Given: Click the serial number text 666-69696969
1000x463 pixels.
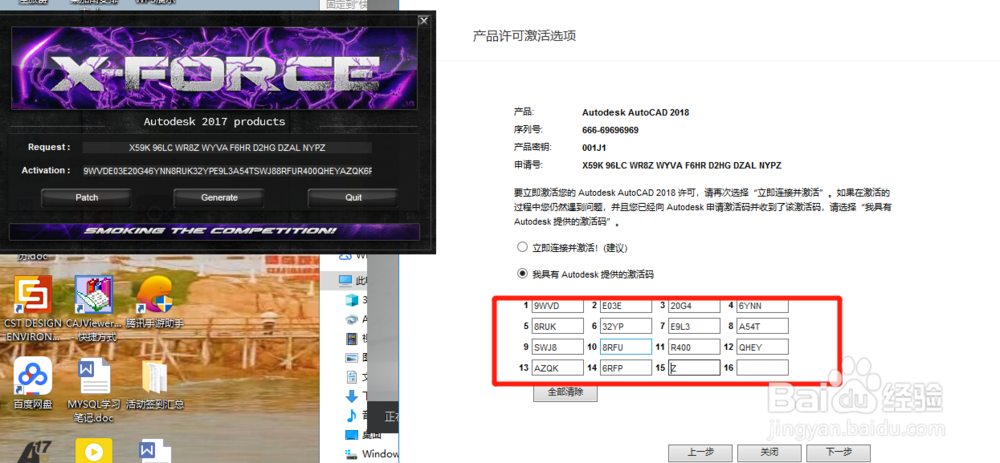Looking at the screenshot, I should pos(610,130).
